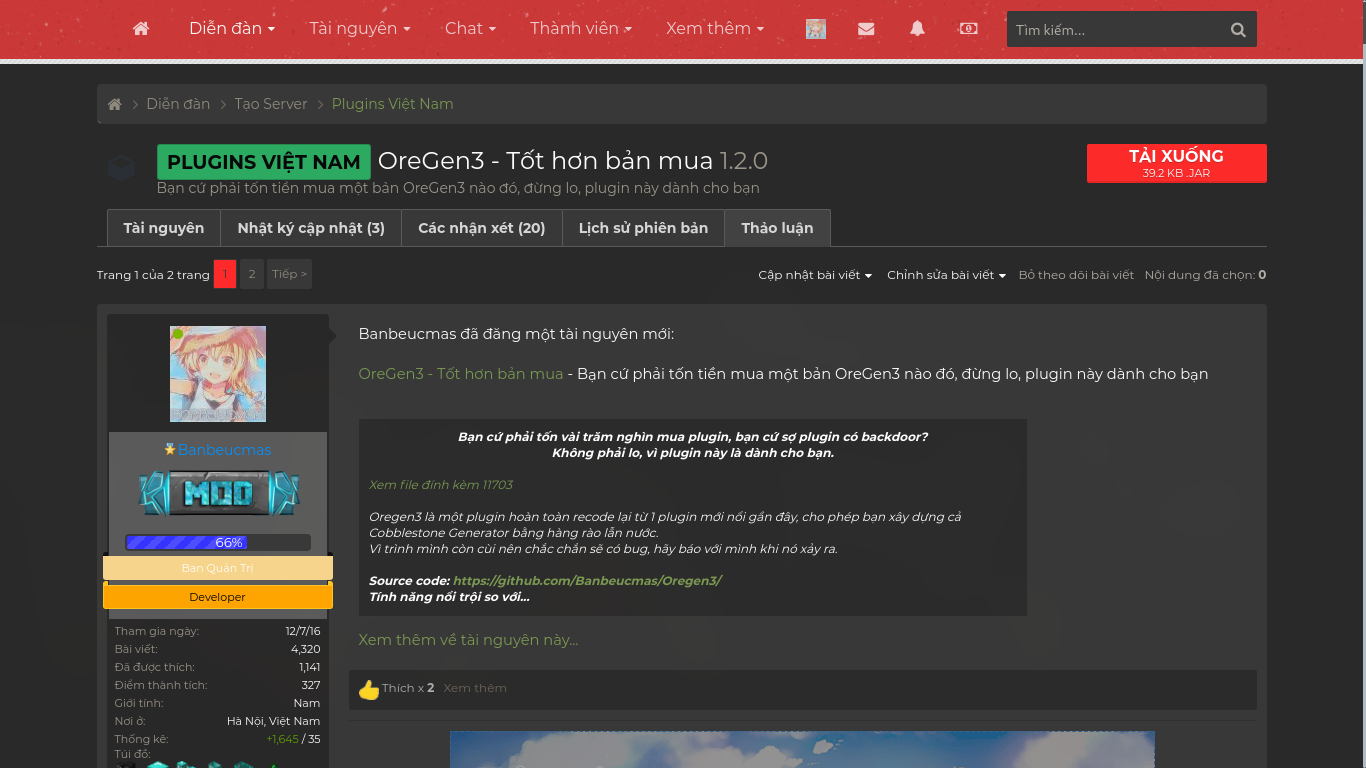Open the Plugins Việt Nam breadcrumb link
The height and width of the screenshot is (768, 1366).
(393, 104)
